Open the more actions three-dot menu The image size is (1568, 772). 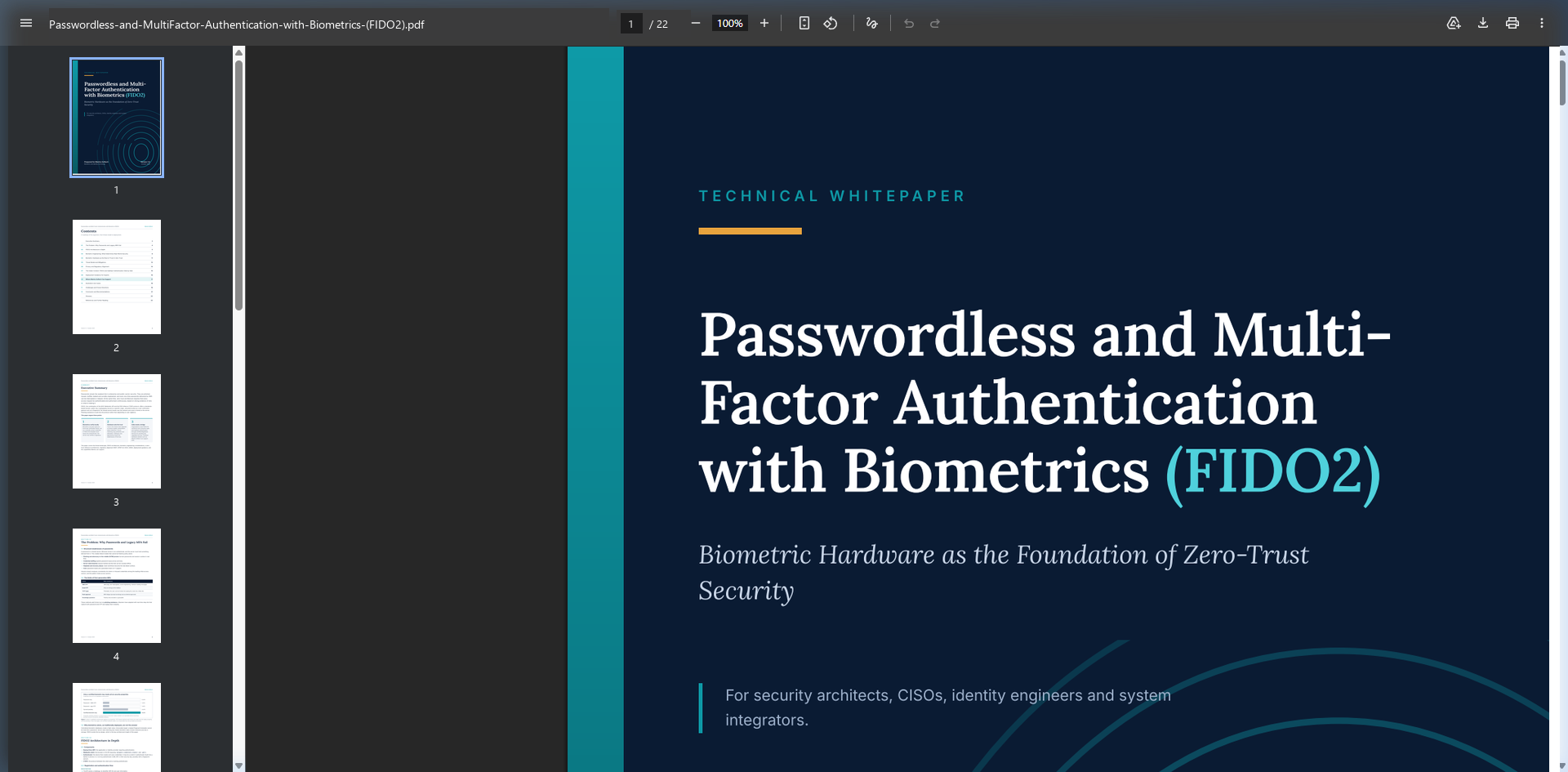(x=1542, y=23)
